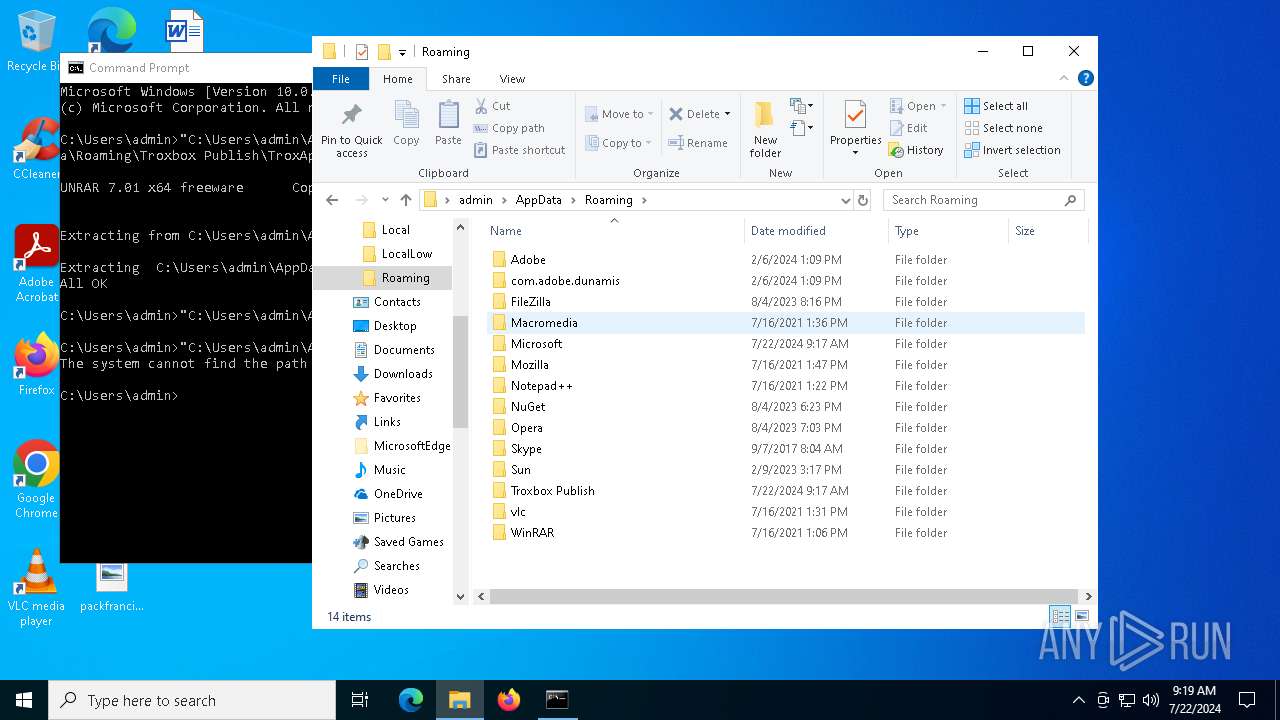Click Select all in ribbon

pos(996,106)
